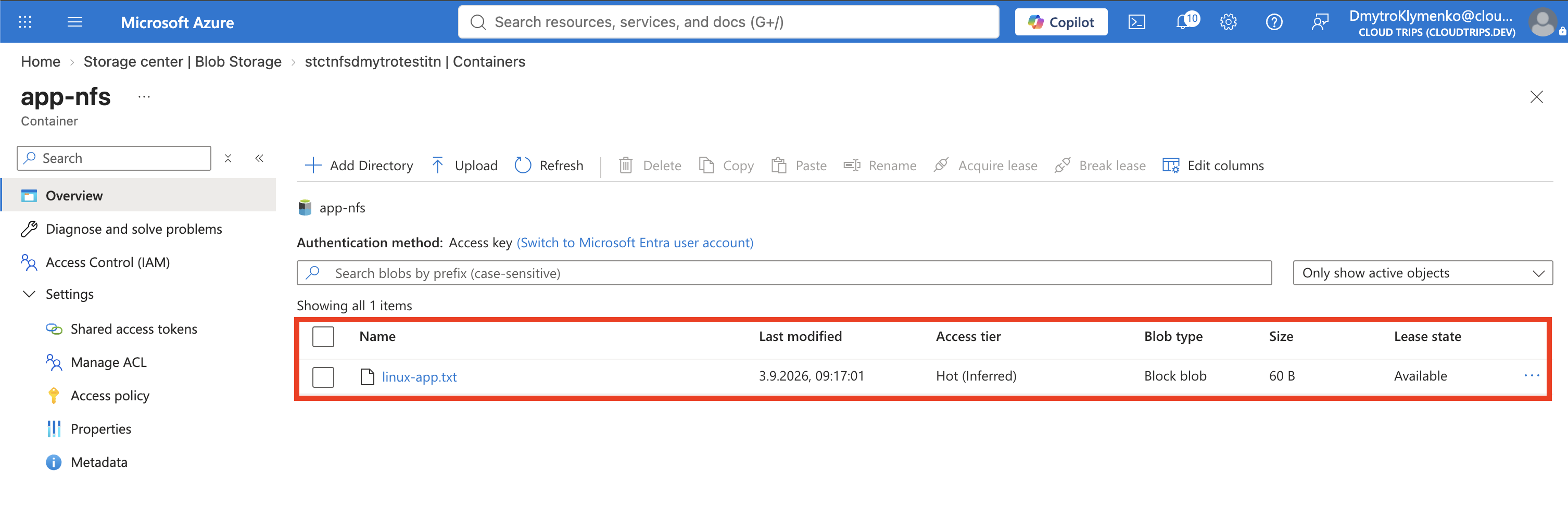Sort by the Name column header

(377, 337)
